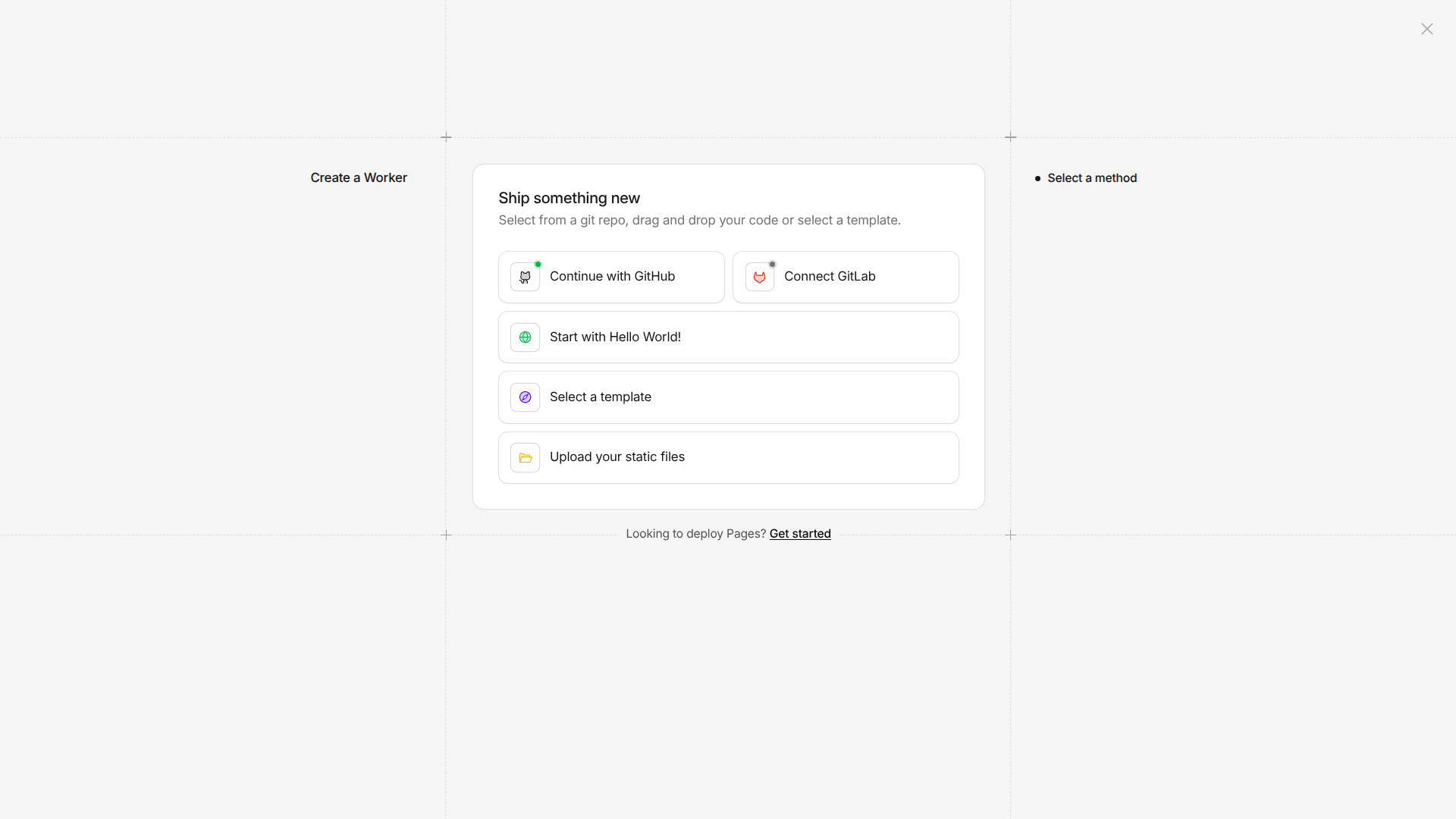Click the purple compass template icon
Screen dimensions: 1456x819
(x=525, y=397)
